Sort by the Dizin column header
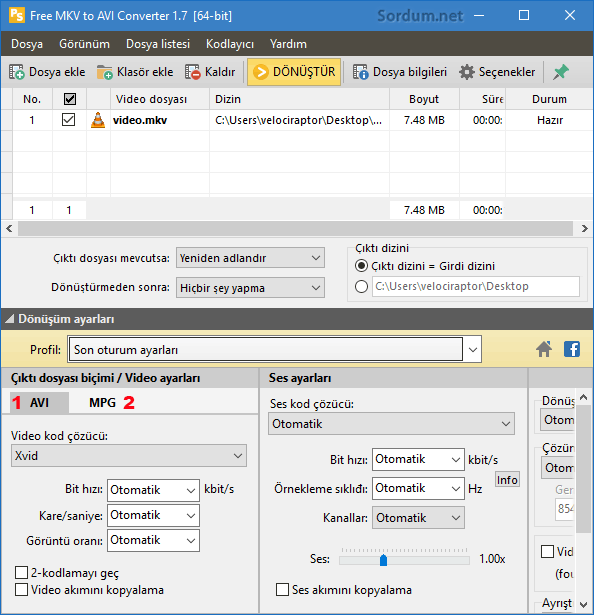The height and width of the screenshot is (615, 594). tap(299, 99)
